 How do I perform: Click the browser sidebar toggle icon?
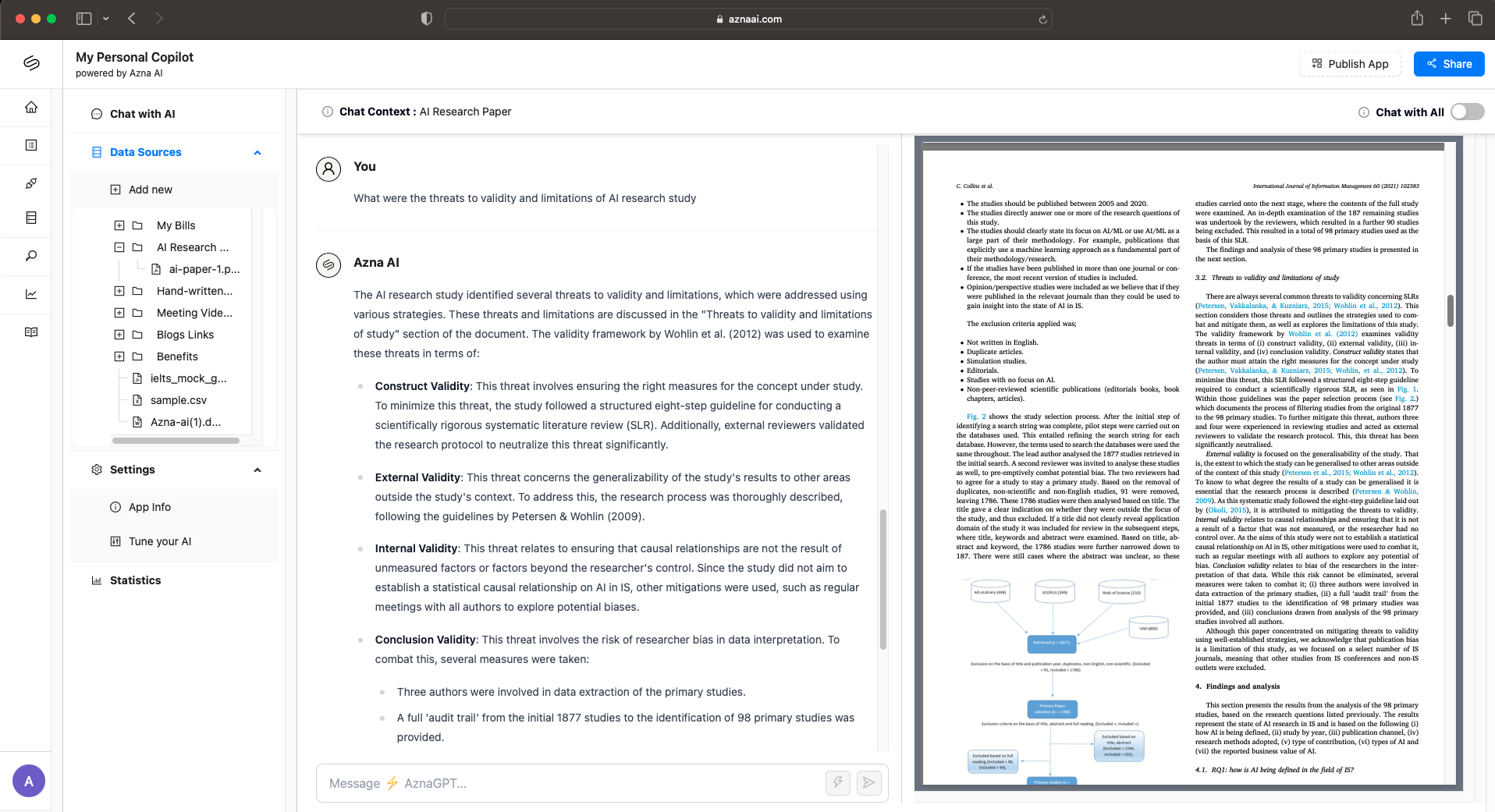click(x=84, y=19)
